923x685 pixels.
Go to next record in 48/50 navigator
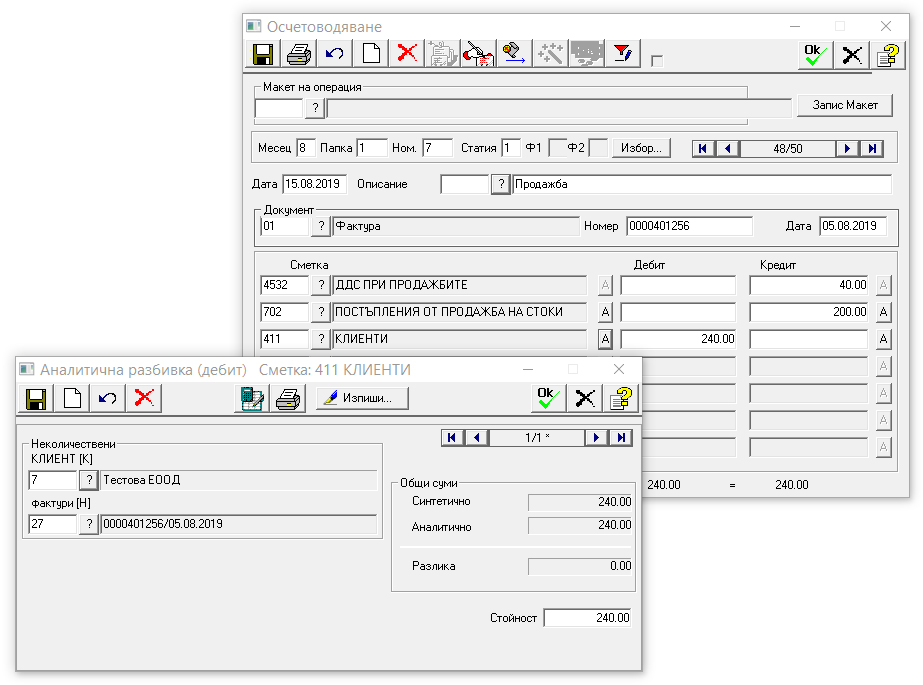[x=848, y=148]
